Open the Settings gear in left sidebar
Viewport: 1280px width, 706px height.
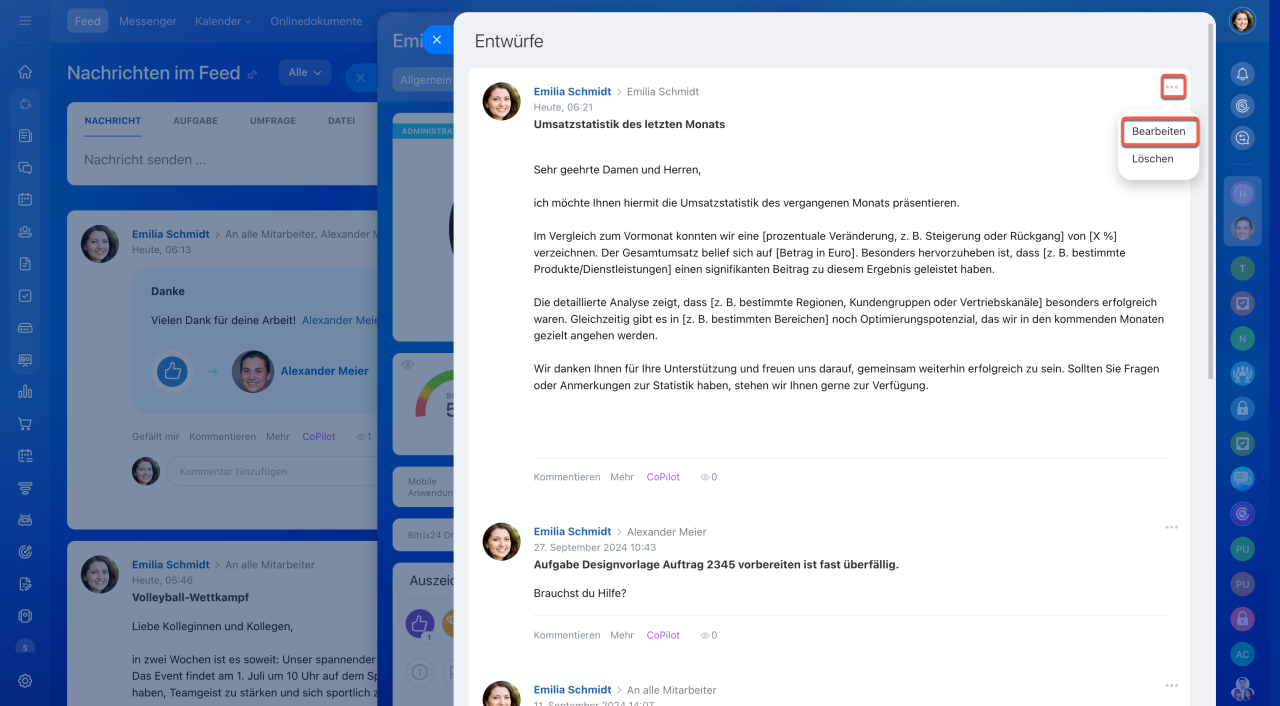coord(25,681)
